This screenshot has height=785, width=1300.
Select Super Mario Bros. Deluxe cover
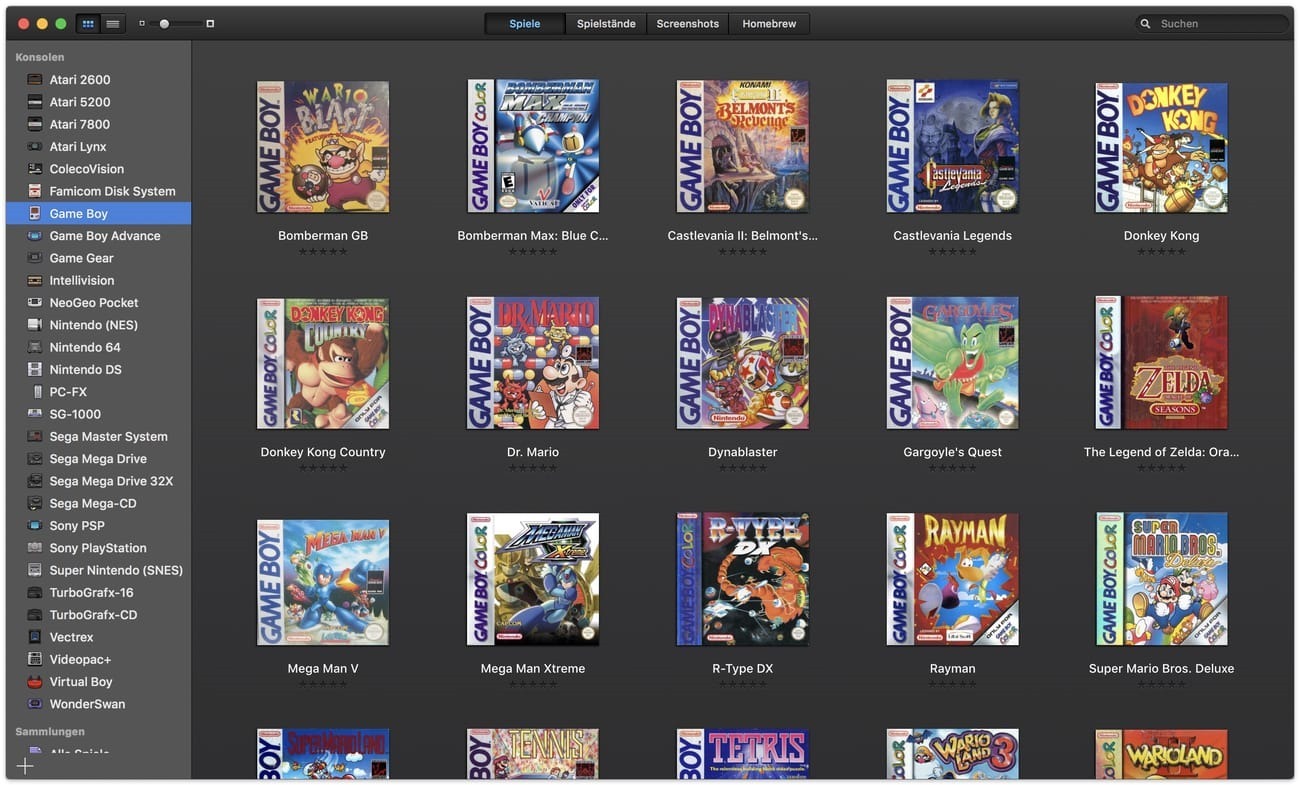click(1162, 580)
